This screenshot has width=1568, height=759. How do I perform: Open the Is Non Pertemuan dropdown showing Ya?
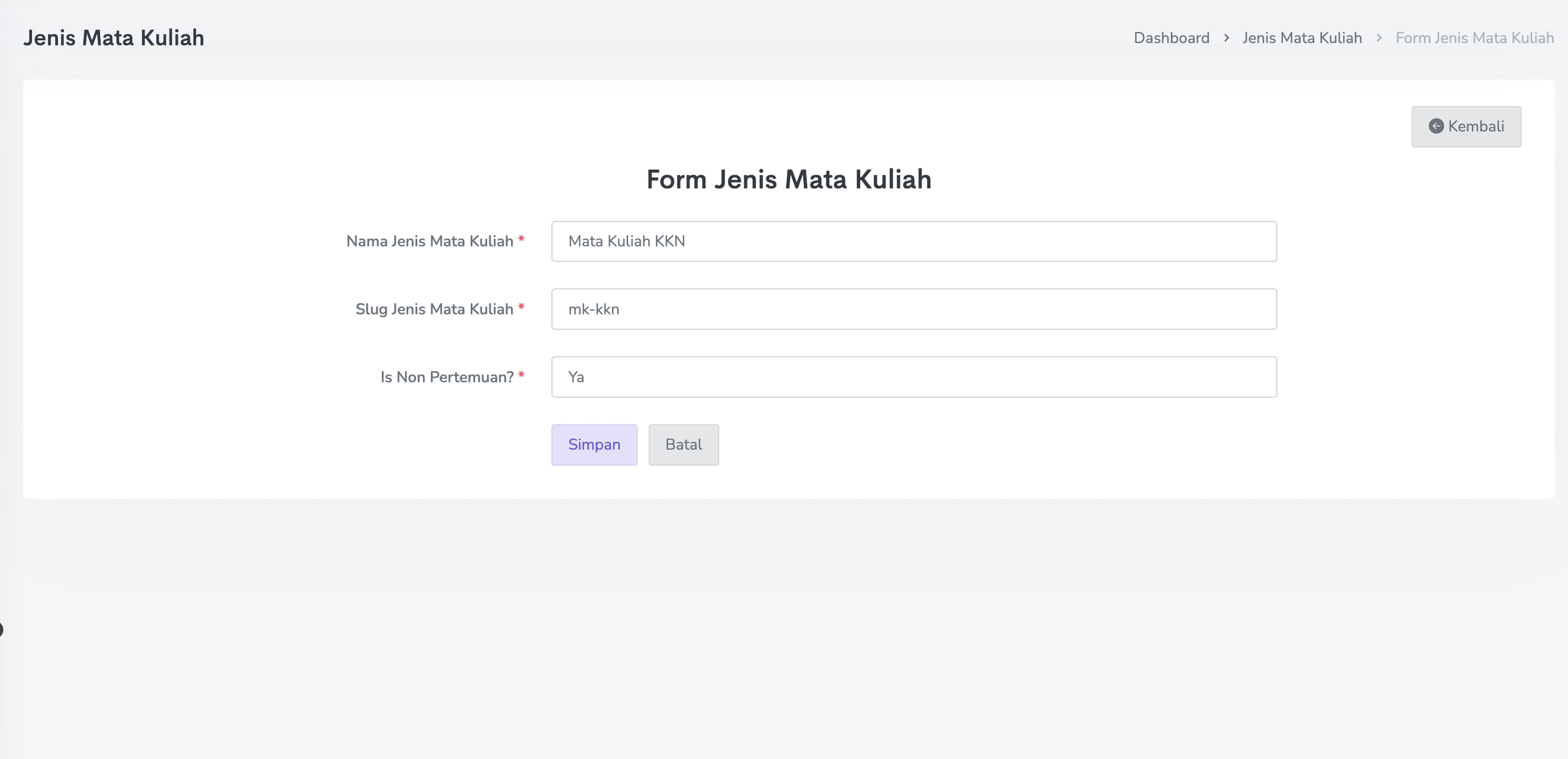[x=913, y=377]
